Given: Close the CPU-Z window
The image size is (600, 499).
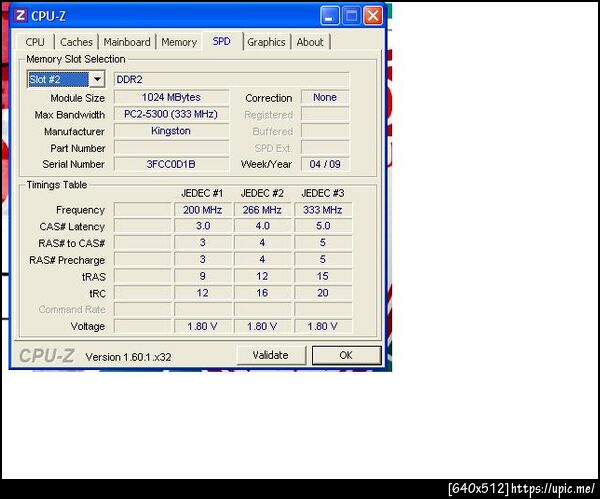Looking at the screenshot, I should tap(373, 16).
